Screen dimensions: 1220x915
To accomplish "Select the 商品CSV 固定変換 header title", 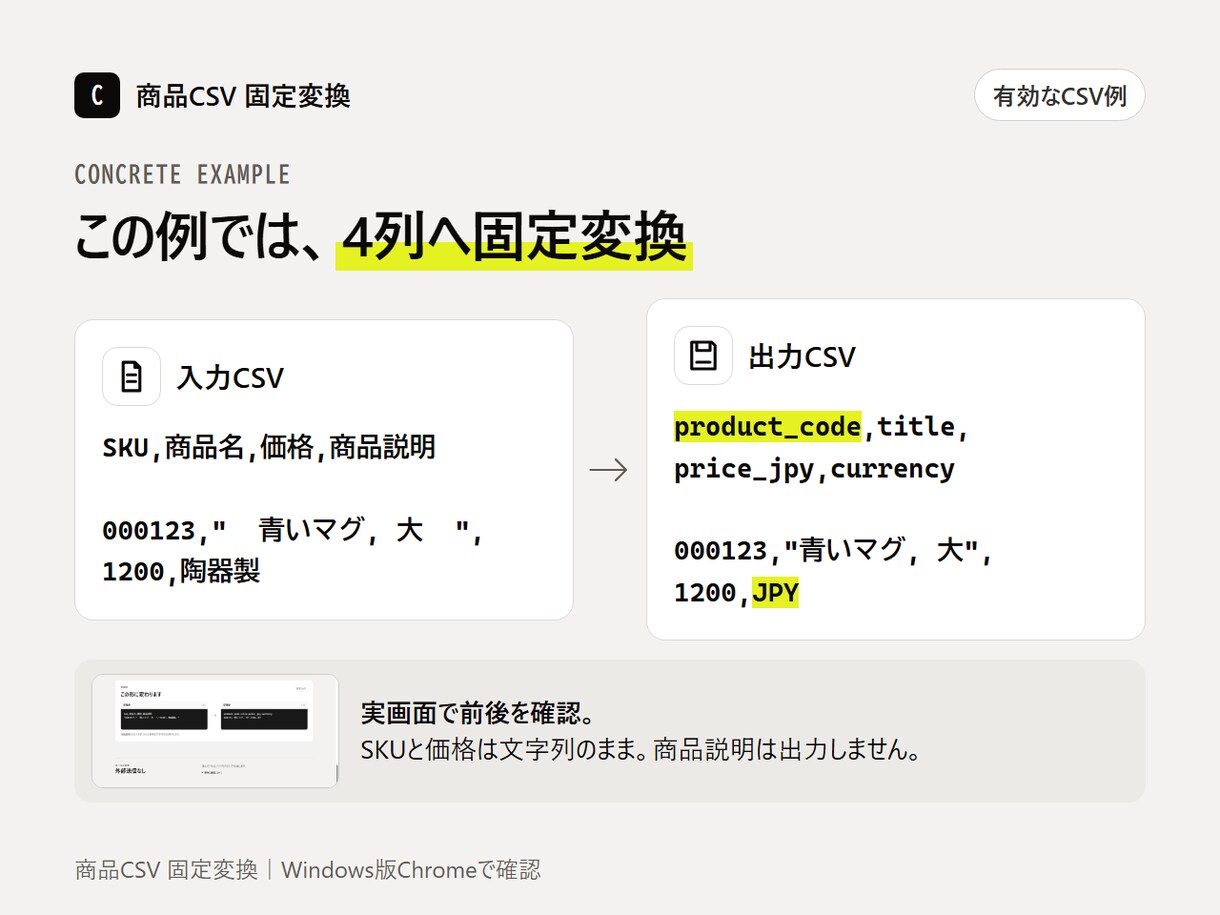I will (x=243, y=96).
